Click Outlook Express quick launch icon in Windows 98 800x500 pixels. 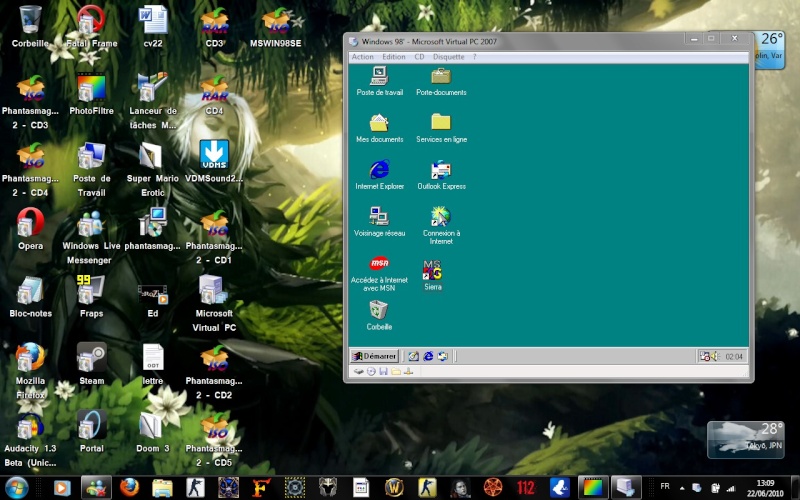[442, 356]
